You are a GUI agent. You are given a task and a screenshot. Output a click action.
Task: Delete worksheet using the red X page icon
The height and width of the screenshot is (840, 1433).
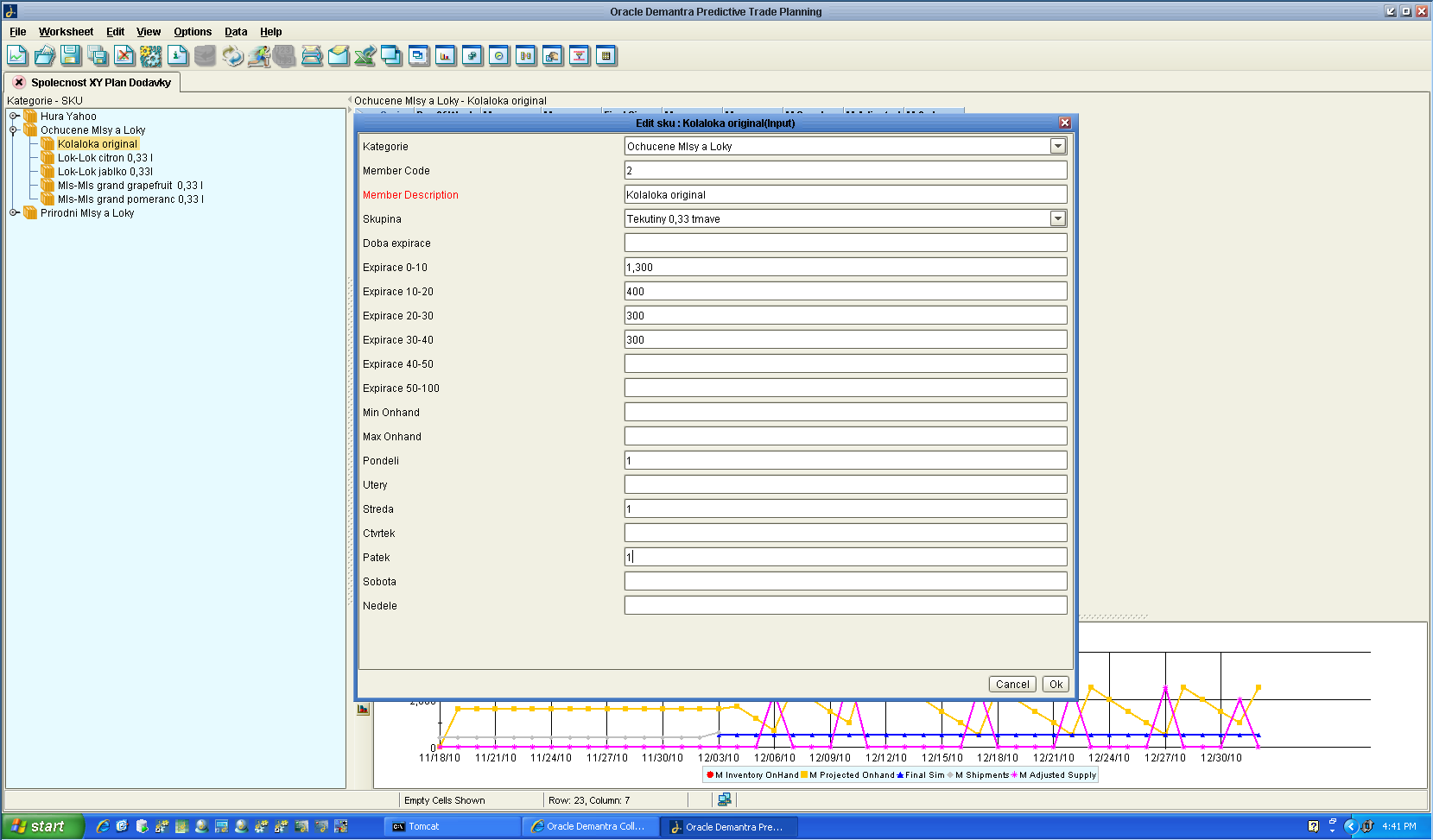[124, 56]
